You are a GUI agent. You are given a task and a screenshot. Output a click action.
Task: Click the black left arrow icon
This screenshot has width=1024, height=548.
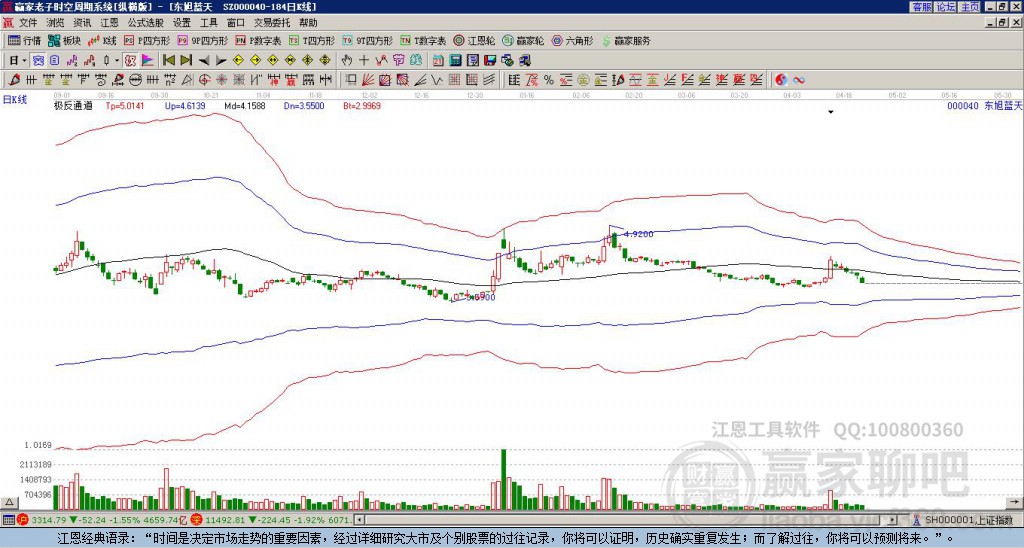click(x=203, y=61)
